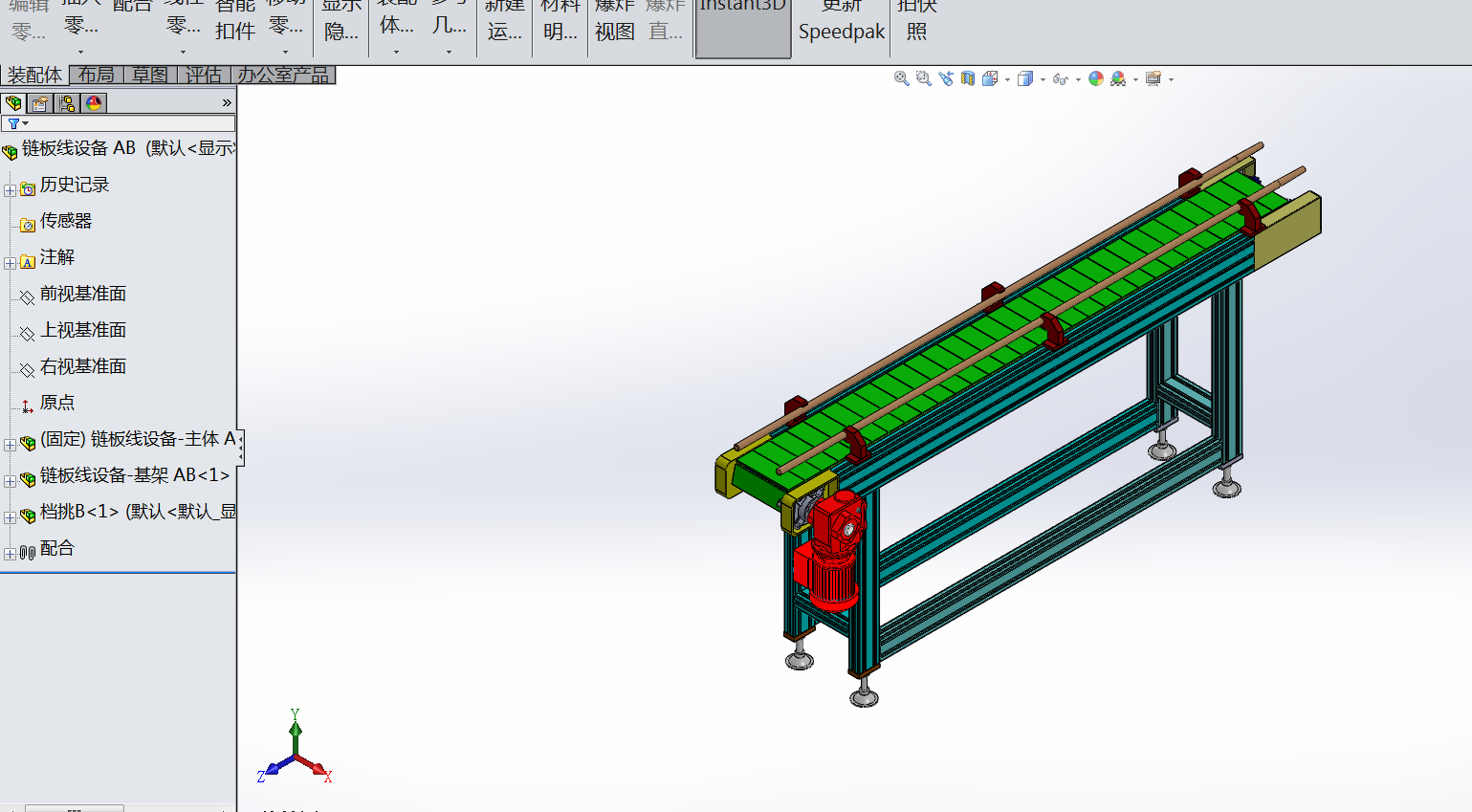The width and height of the screenshot is (1472, 812).
Task: Open the Hide/Show Items glasses dropdown
Action: (1078, 79)
